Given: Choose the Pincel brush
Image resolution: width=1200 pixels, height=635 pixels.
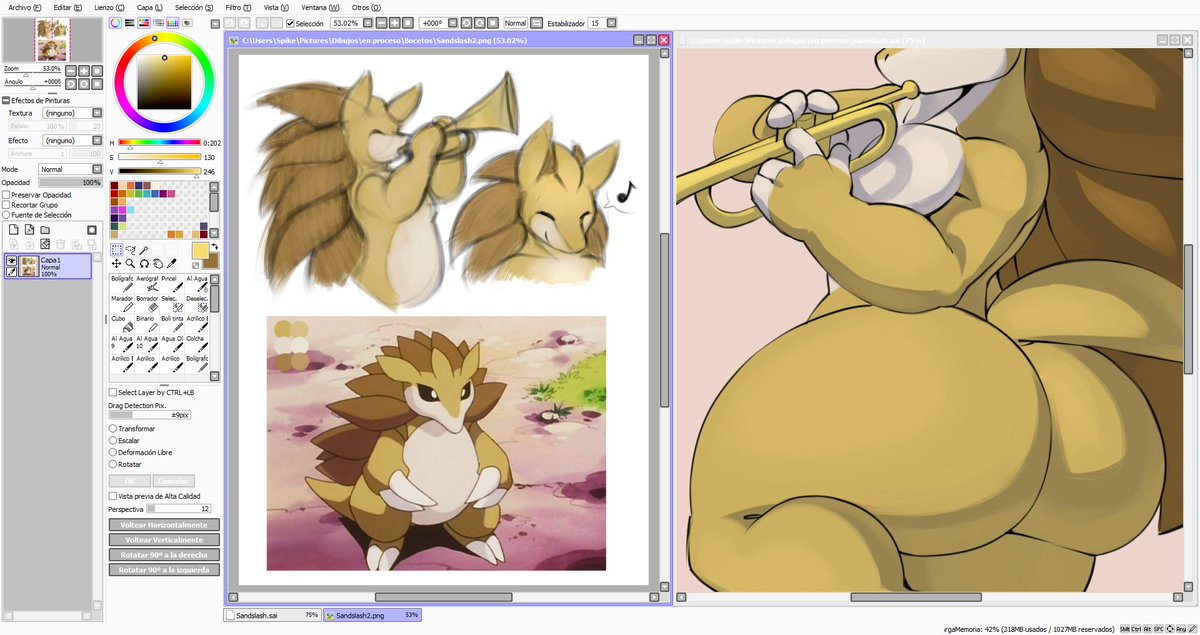Looking at the screenshot, I should click(172, 283).
